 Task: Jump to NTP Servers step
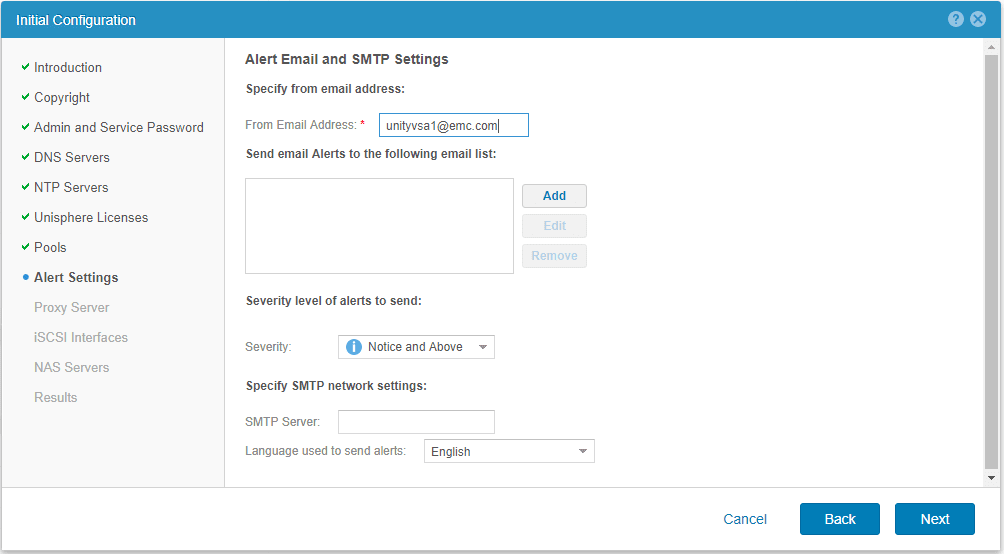(71, 187)
